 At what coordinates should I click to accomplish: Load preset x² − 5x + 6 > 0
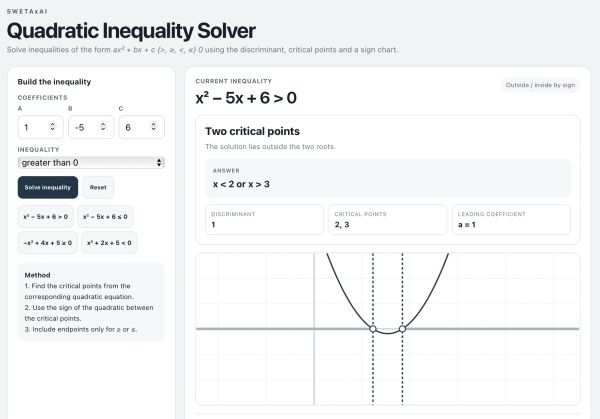coord(46,217)
